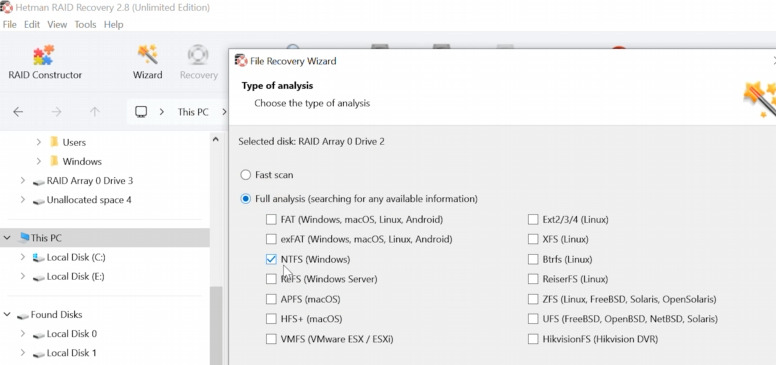Enable the XFS (Linux) checkbox
This screenshot has height=365, width=776.
(533, 239)
